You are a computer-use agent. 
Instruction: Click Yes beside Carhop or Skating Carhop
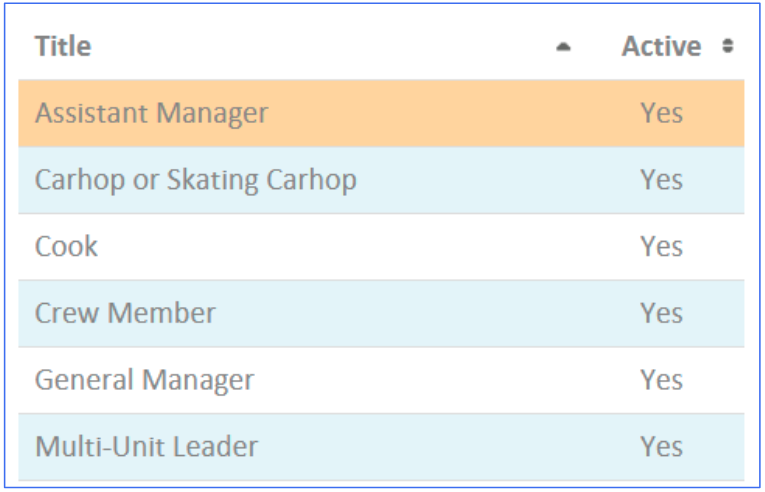(661, 180)
